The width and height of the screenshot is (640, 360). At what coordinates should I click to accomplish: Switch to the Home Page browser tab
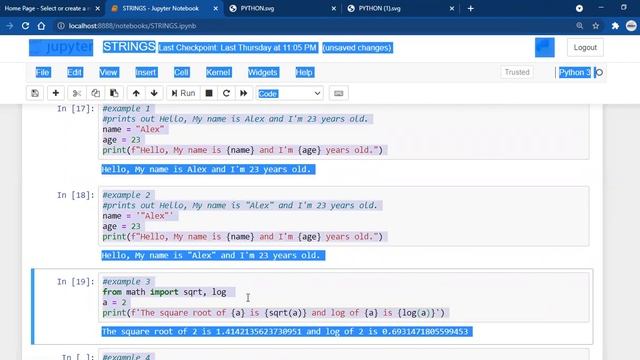tap(46, 9)
